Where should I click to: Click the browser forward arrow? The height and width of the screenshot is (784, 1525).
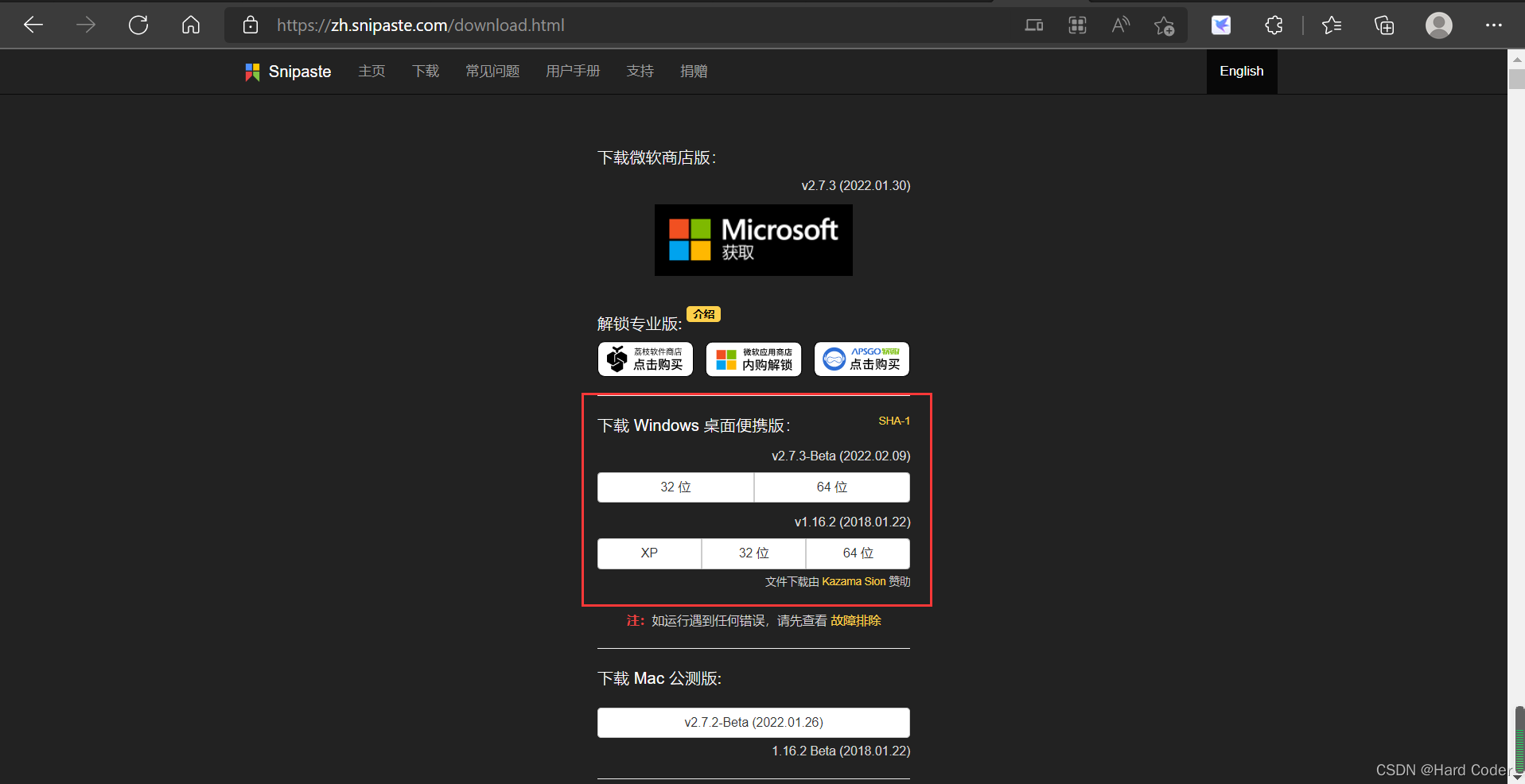pos(86,25)
